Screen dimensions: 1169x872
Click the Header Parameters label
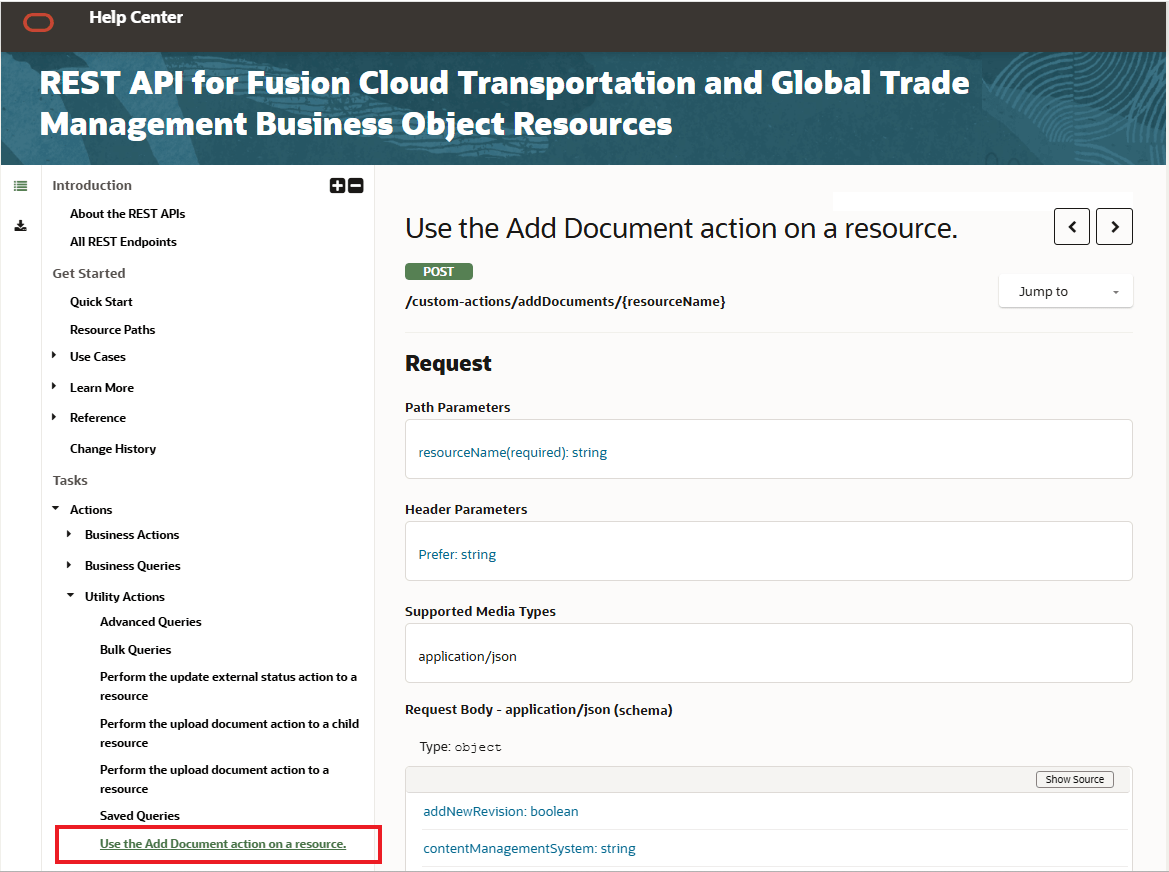(x=466, y=510)
